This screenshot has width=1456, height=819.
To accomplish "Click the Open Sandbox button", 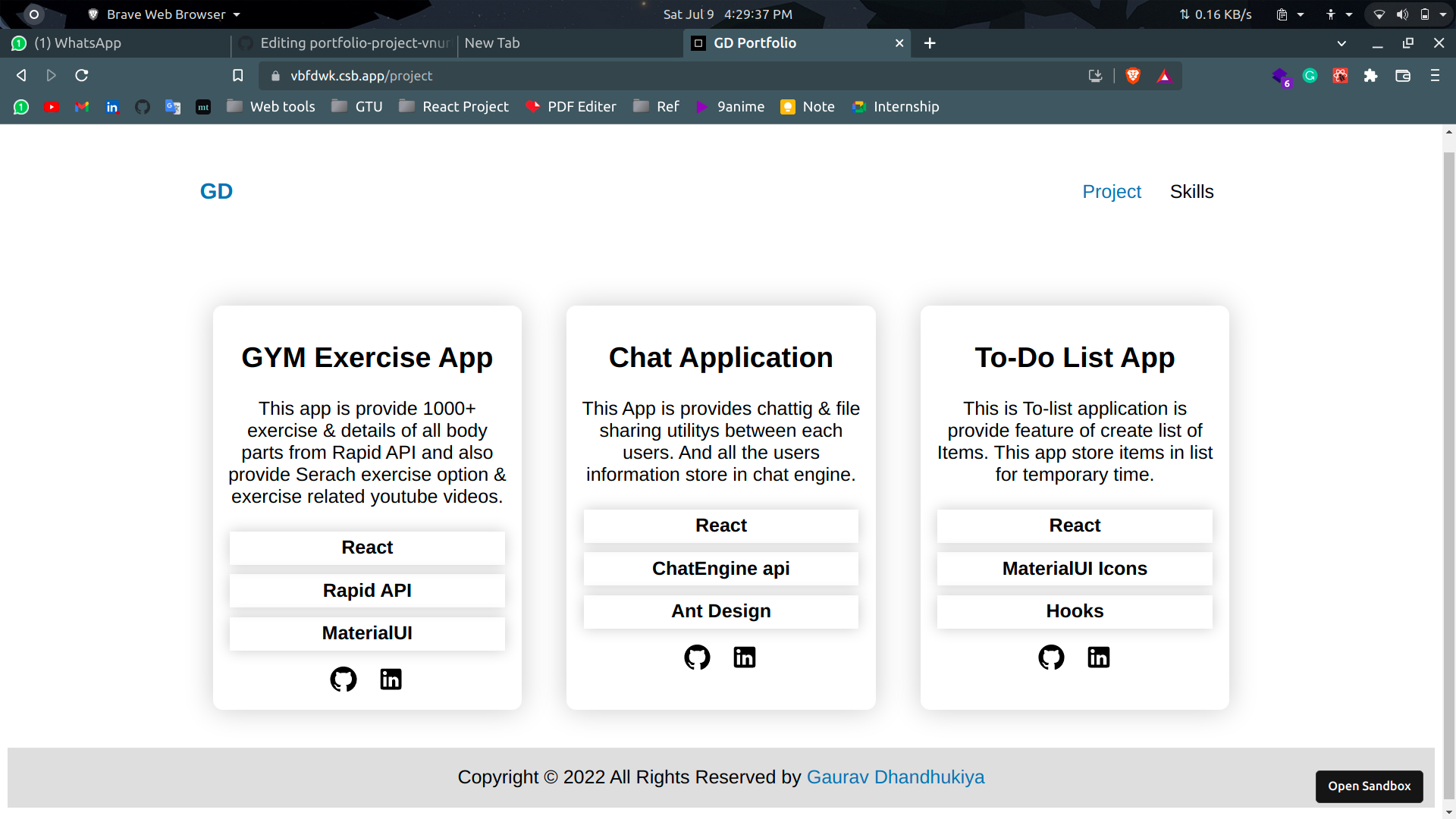I will pos(1369,786).
